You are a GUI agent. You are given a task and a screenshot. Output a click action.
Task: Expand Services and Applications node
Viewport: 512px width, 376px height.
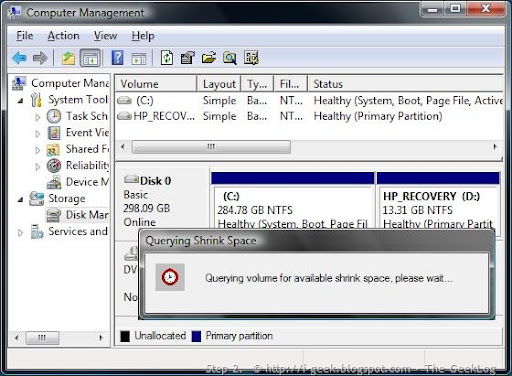[x=20, y=232]
